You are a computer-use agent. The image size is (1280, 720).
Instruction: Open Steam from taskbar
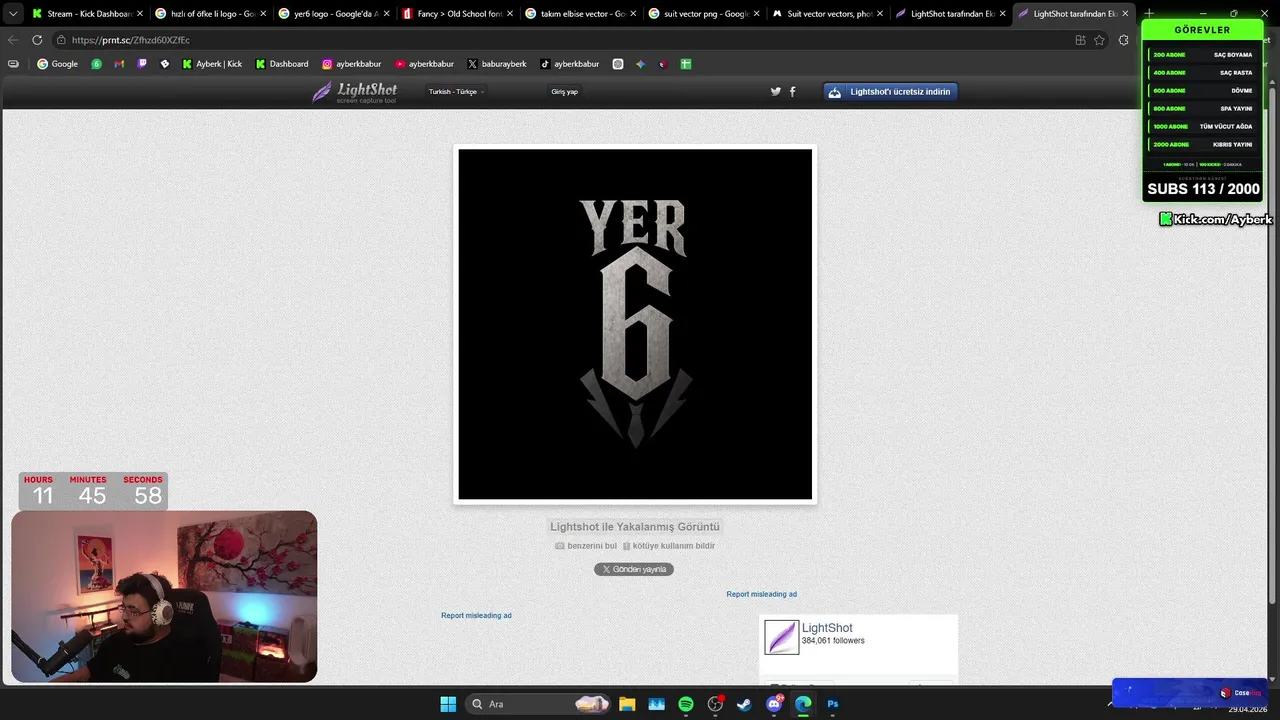pos(744,704)
